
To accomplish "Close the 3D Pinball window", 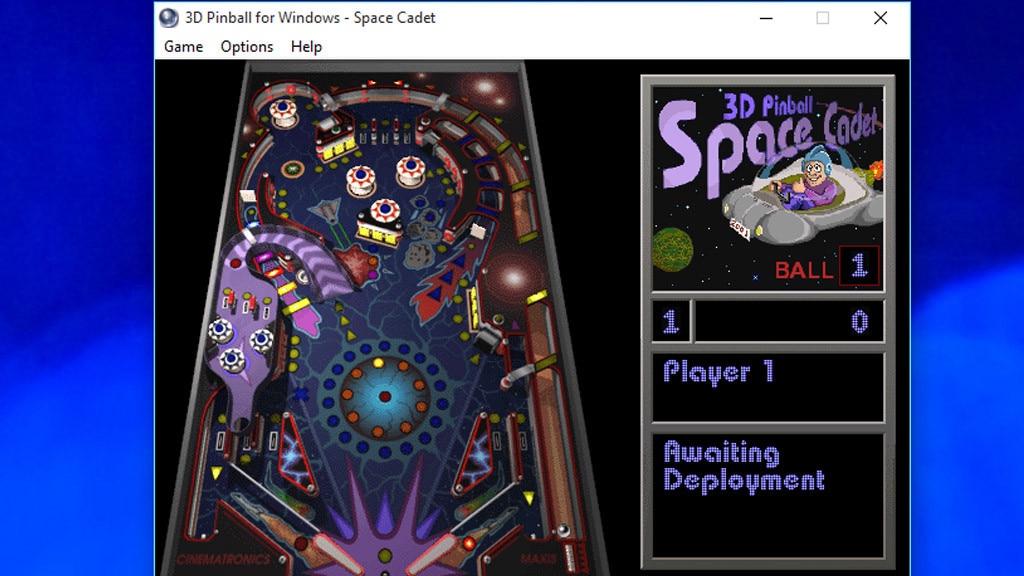I will 880,18.
